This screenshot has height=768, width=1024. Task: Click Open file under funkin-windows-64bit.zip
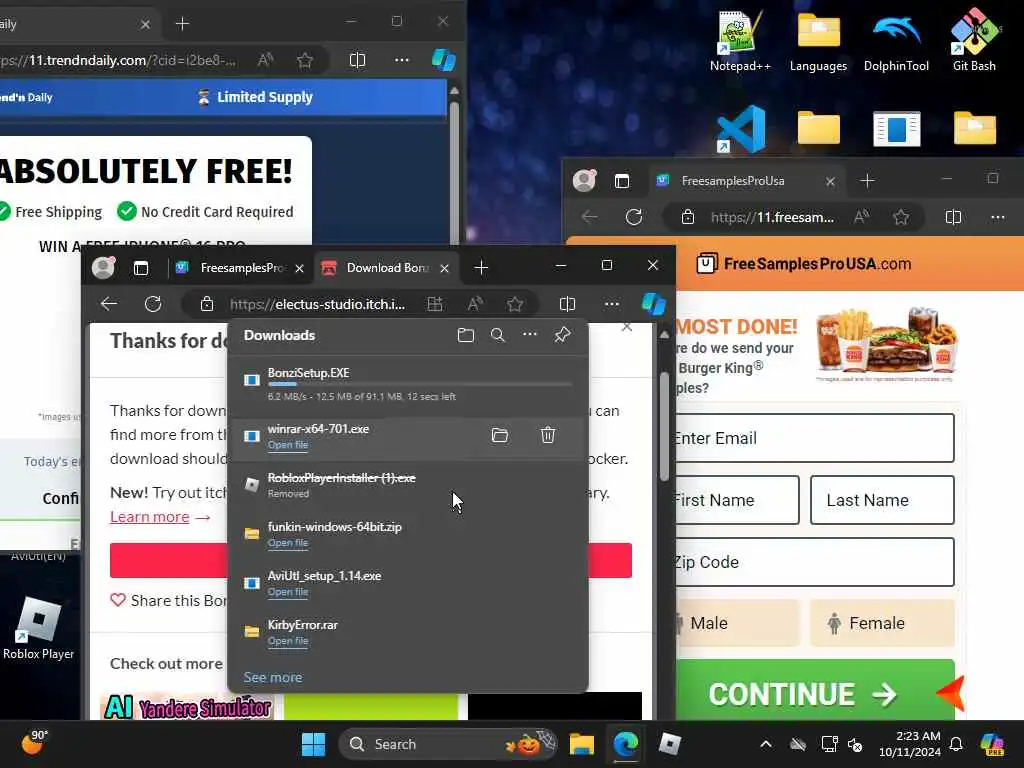287,543
